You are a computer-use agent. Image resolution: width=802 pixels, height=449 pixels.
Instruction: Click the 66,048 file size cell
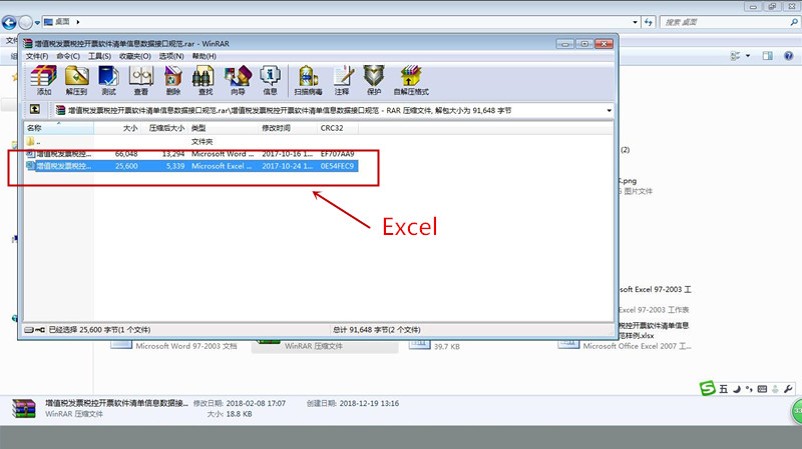pyautogui.click(x=126, y=153)
